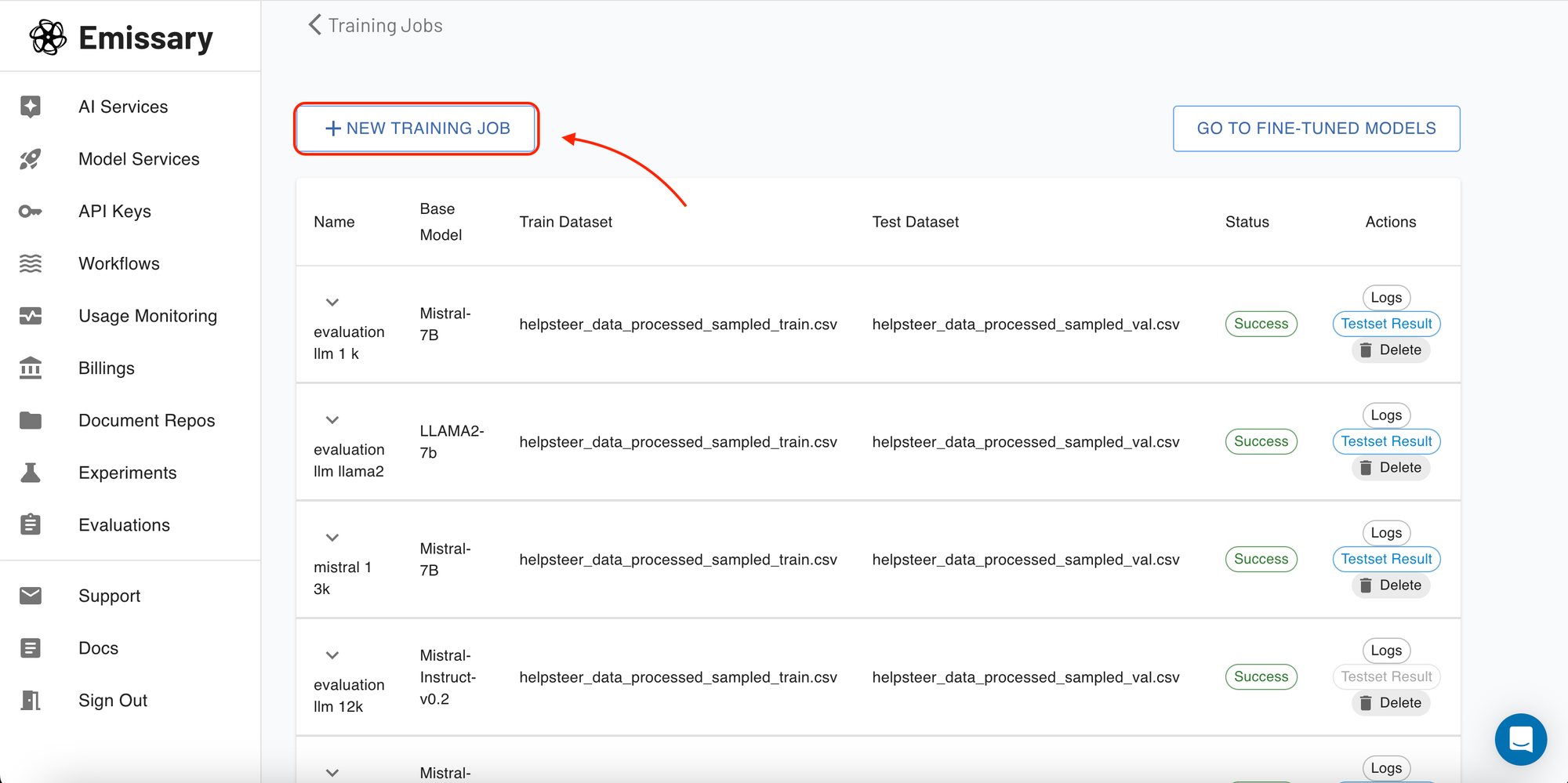Screen dimensions: 1568x783
Task: Click the Base Model column header
Action: click(x=441, y=222)
